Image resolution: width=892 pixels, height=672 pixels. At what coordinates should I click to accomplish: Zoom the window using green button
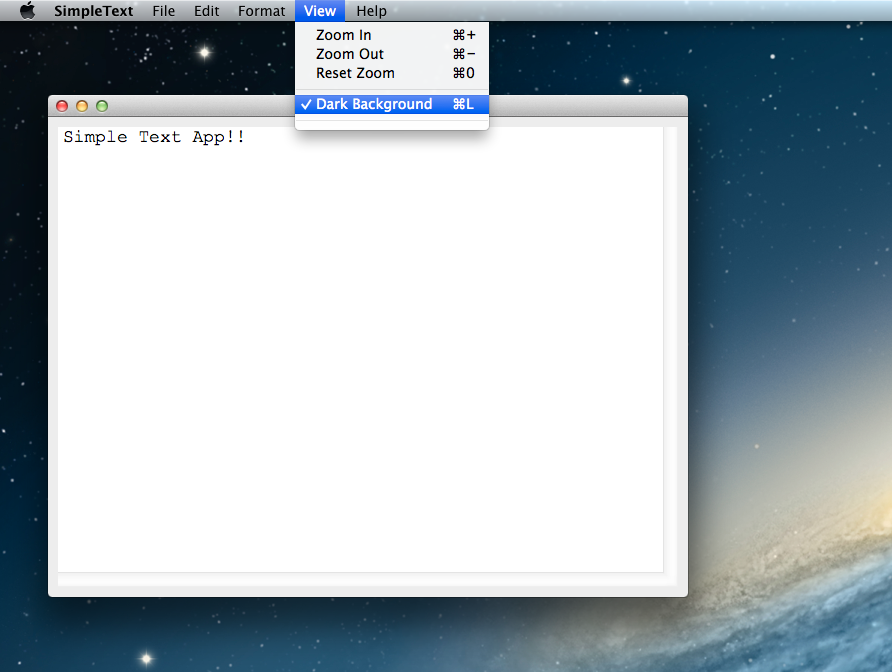point(102,106)
